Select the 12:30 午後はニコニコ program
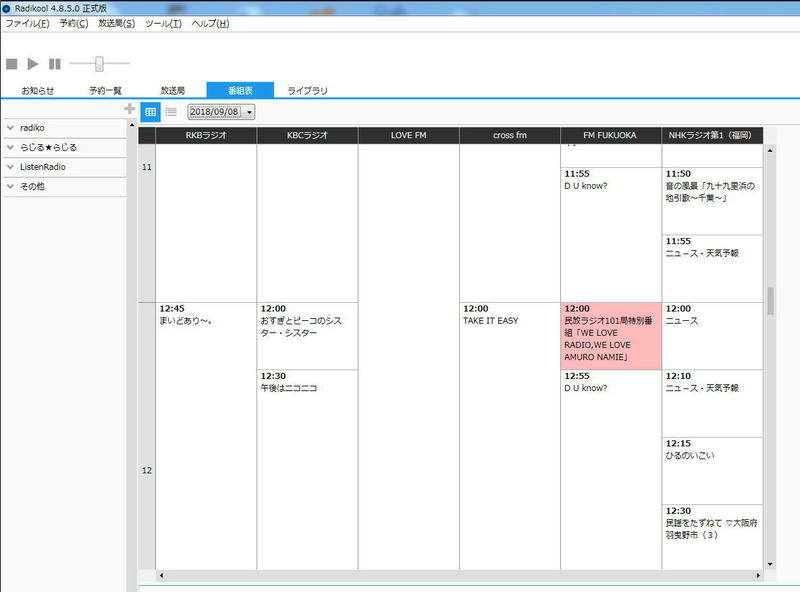This screenshot has width=800, height=592. click(x=307, y=470)
